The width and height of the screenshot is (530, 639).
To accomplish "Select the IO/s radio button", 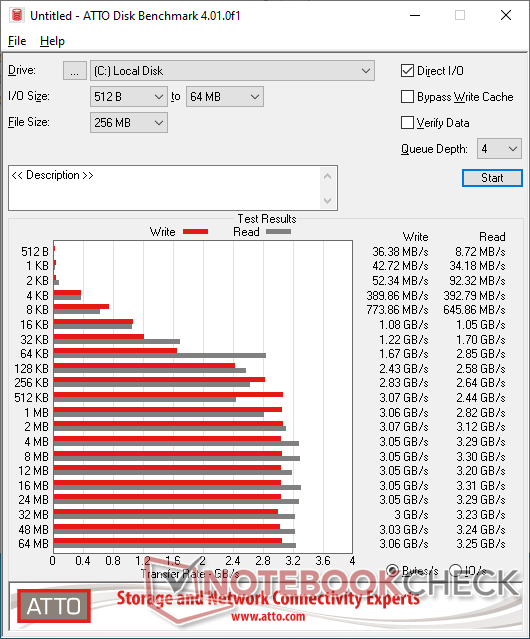I will coord(455,570).
